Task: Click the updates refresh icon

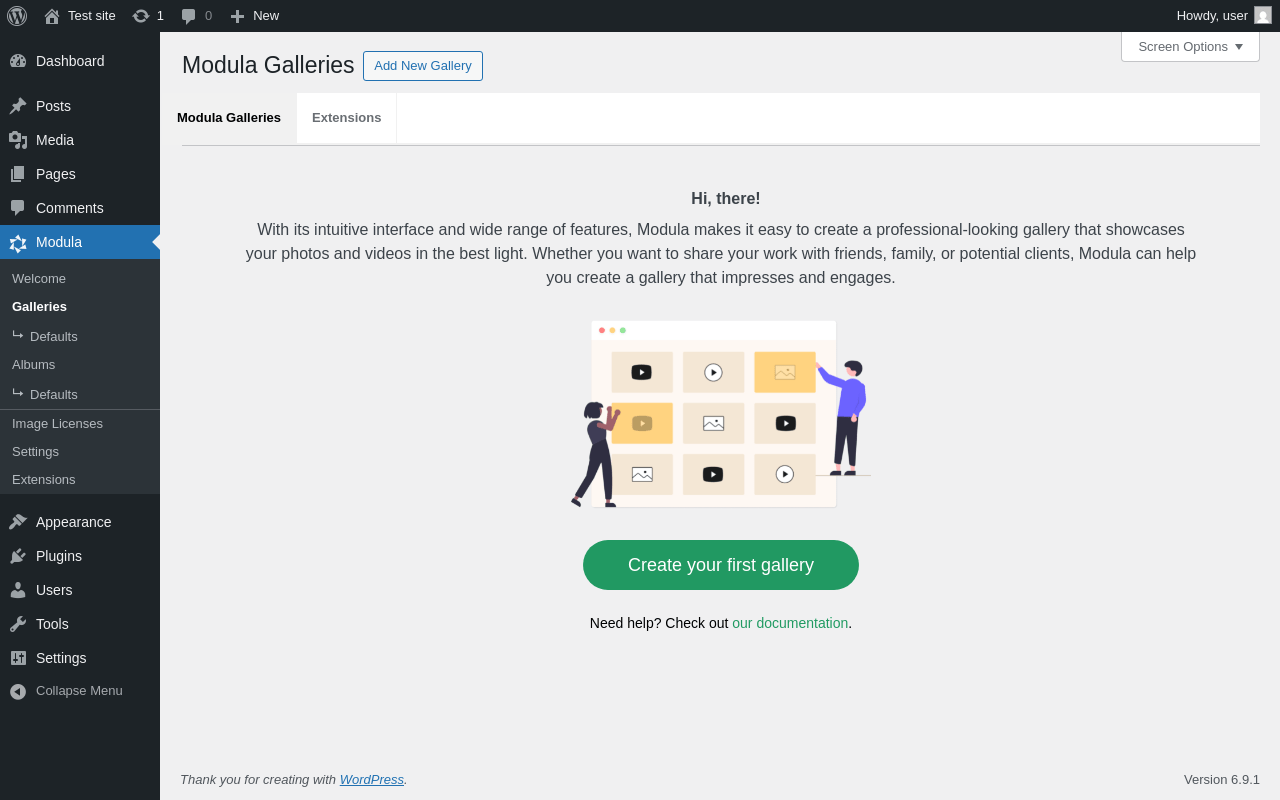Action: point(141,16)
